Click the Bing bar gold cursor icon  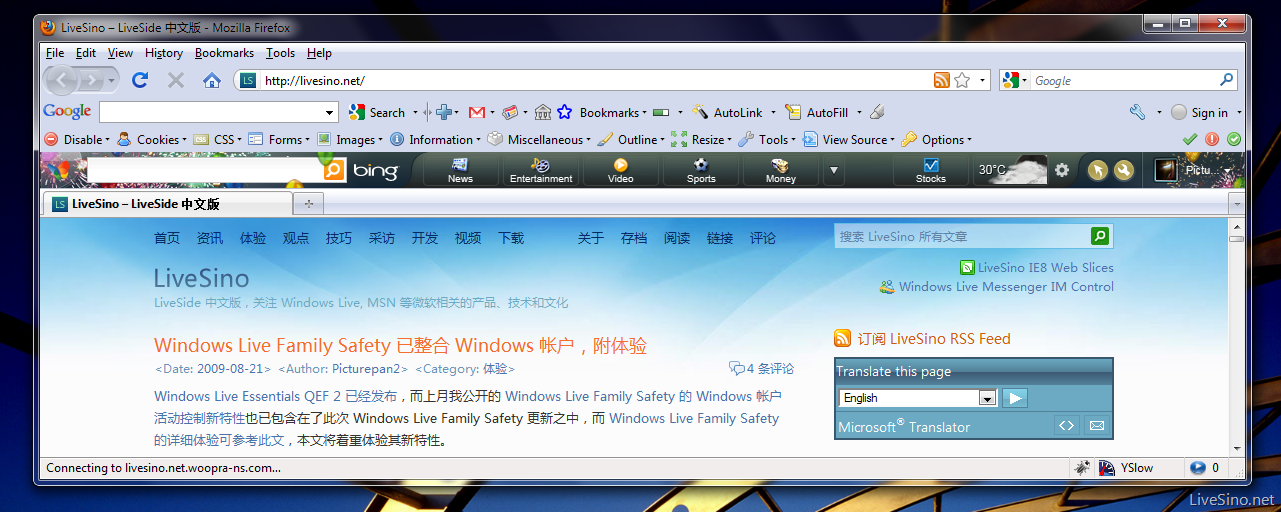pos(1098,171)
